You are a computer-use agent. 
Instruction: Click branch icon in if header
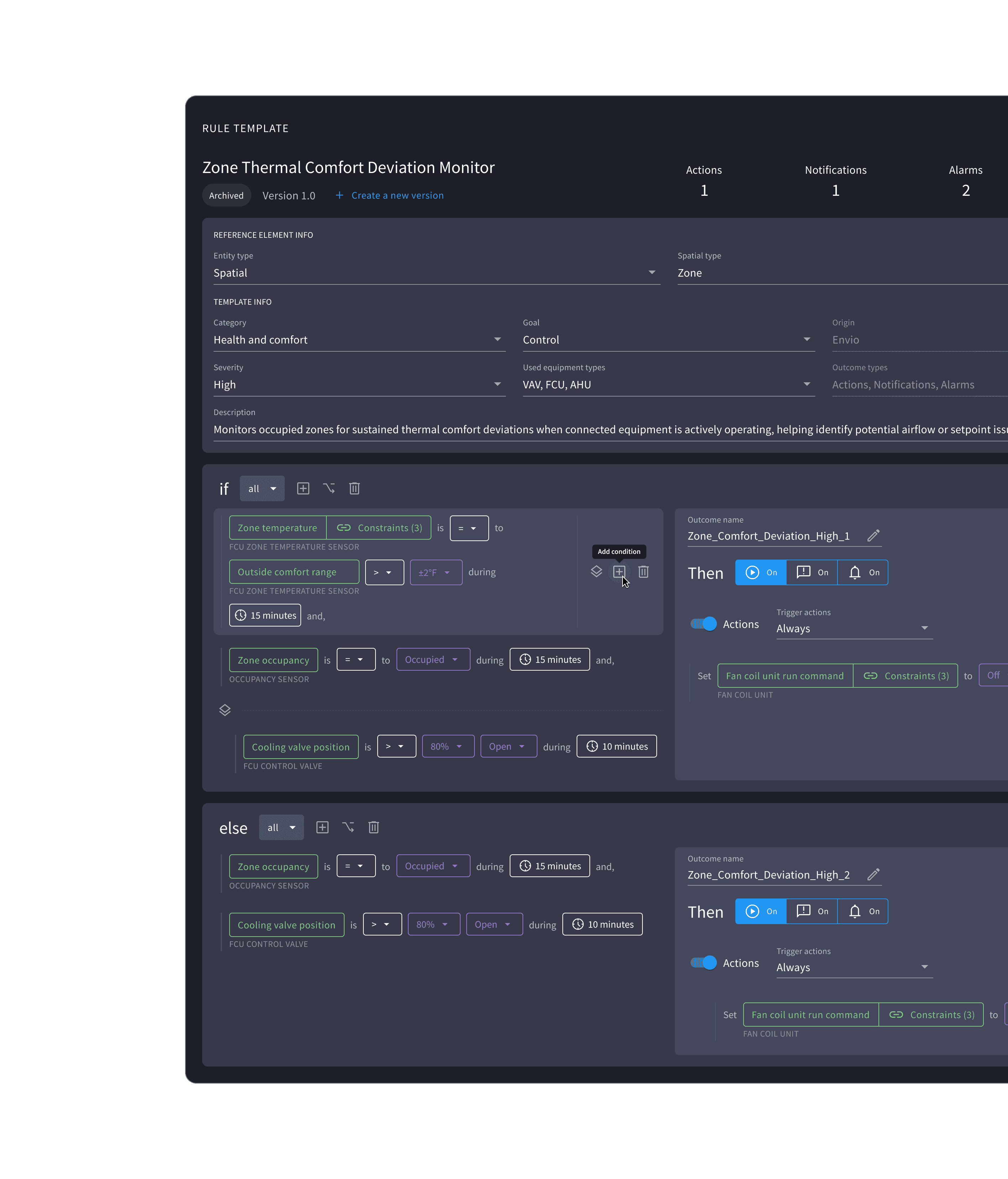[329, 488]
